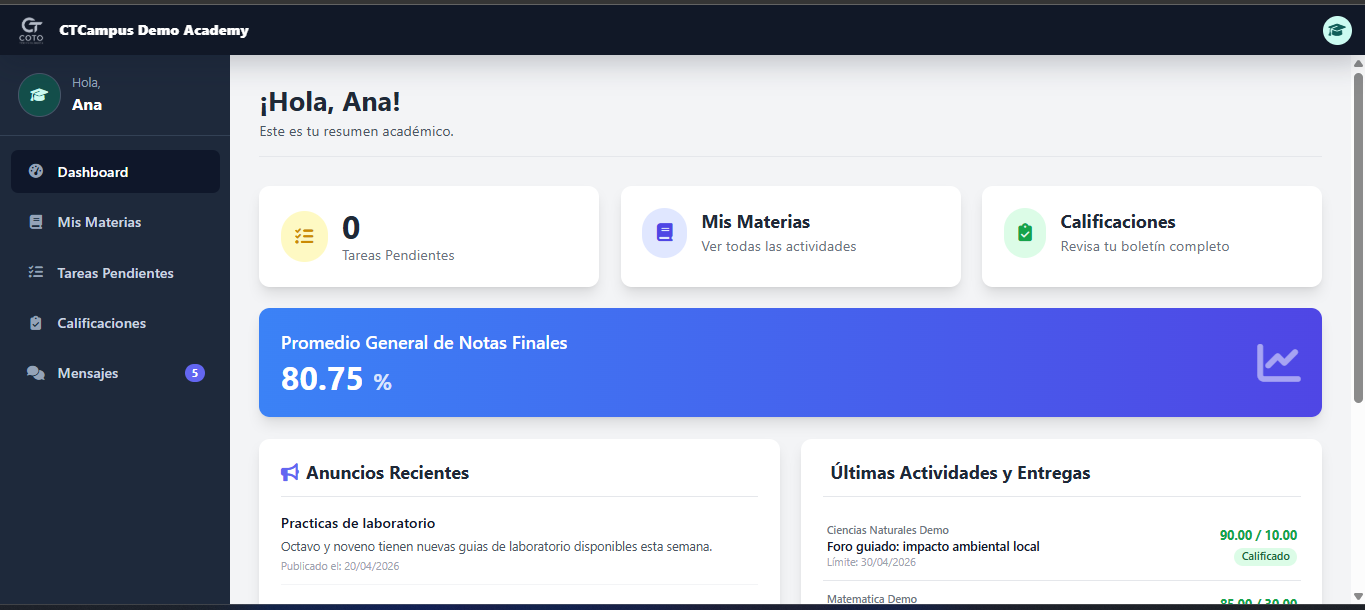Click the page vertical scrollbar thumb
The image size is (1365, 610).
coord(1358,238)
